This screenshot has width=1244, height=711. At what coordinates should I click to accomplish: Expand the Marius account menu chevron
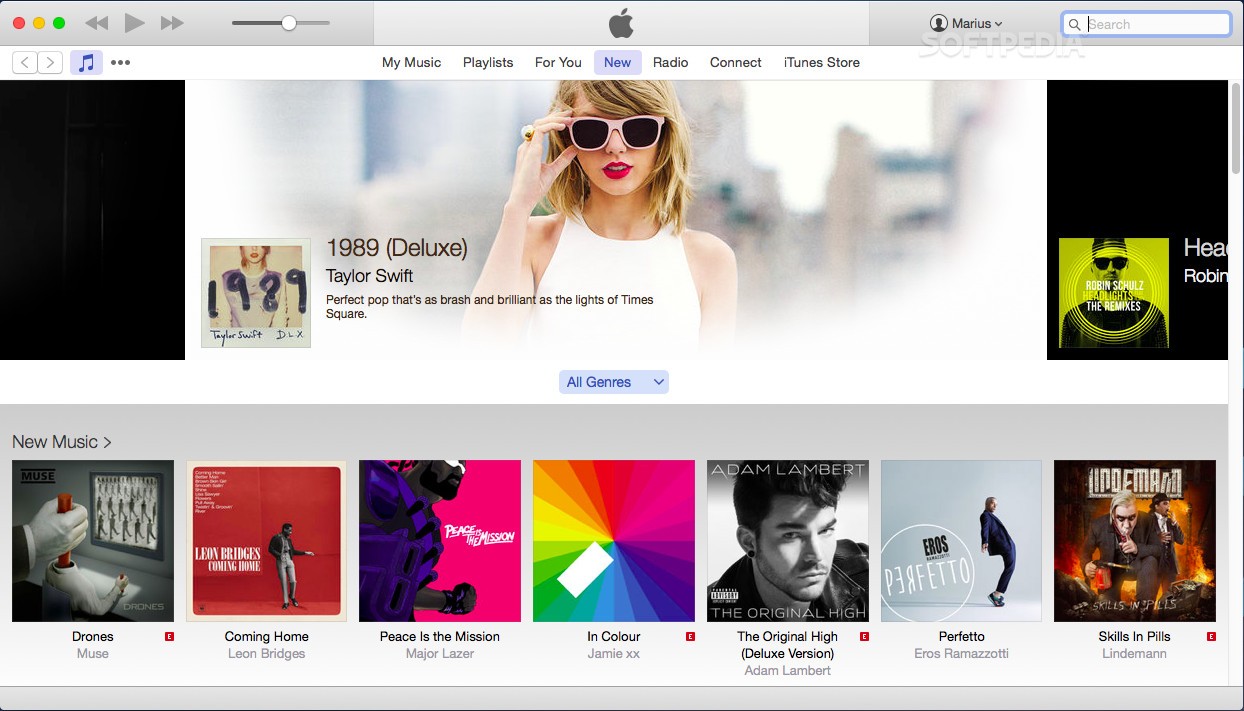coord(998,22)
